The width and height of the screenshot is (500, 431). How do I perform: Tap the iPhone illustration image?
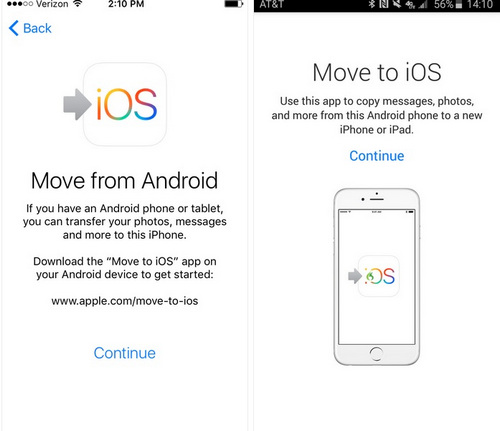click(377, 277)
